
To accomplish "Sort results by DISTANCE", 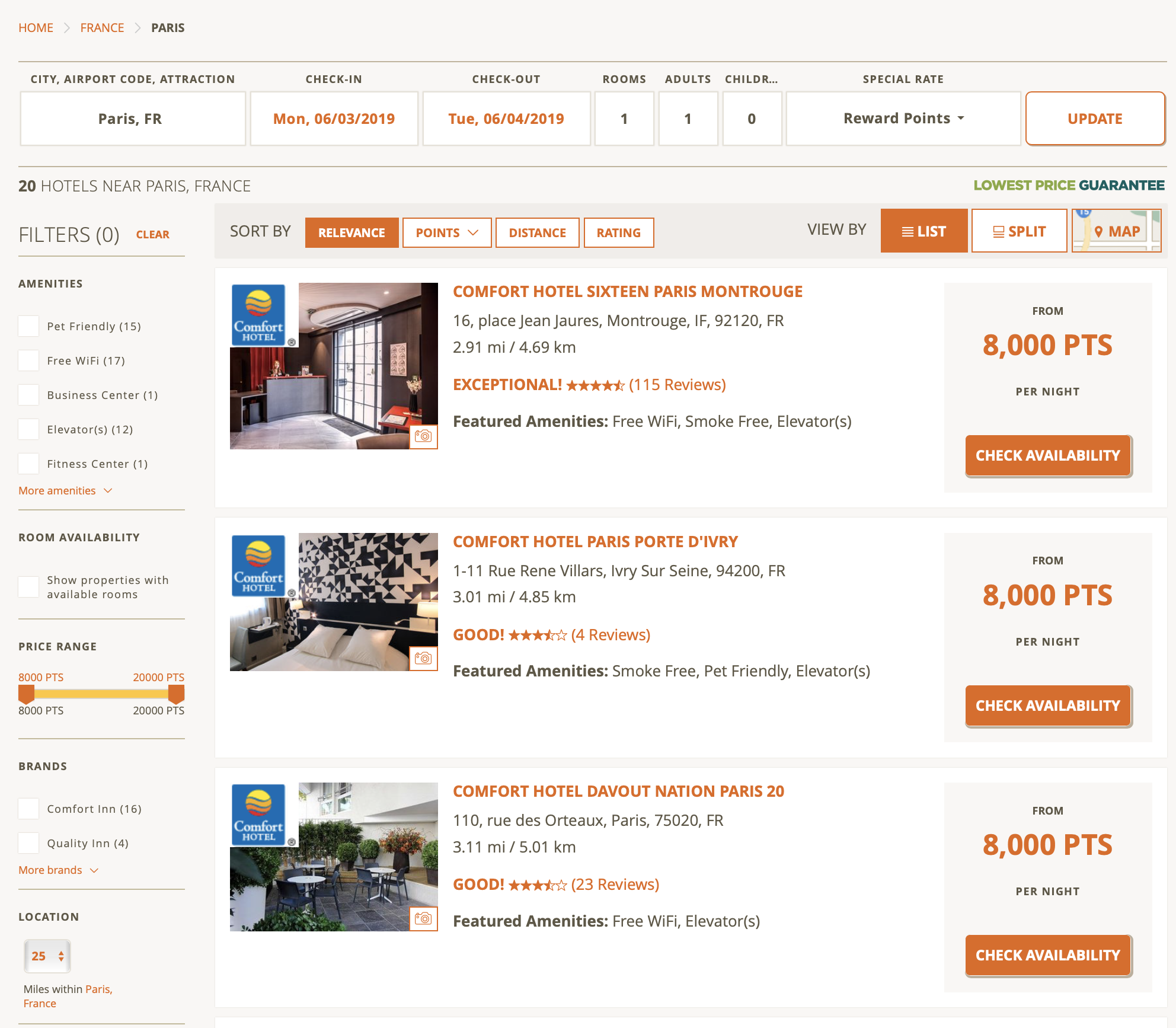I will pos(537,232).
